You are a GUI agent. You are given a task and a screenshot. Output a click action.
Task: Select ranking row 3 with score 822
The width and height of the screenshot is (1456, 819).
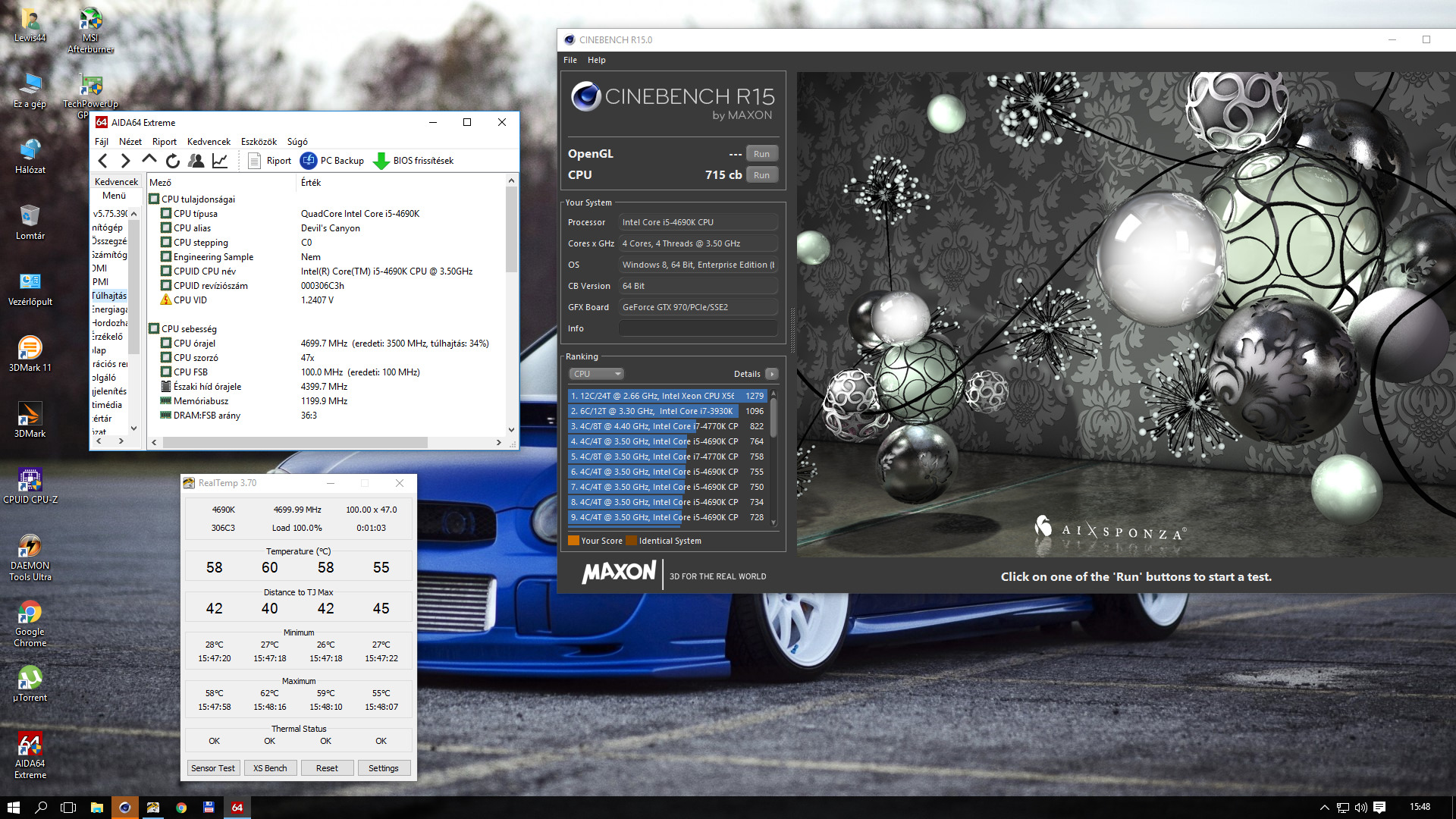[667, 426]
